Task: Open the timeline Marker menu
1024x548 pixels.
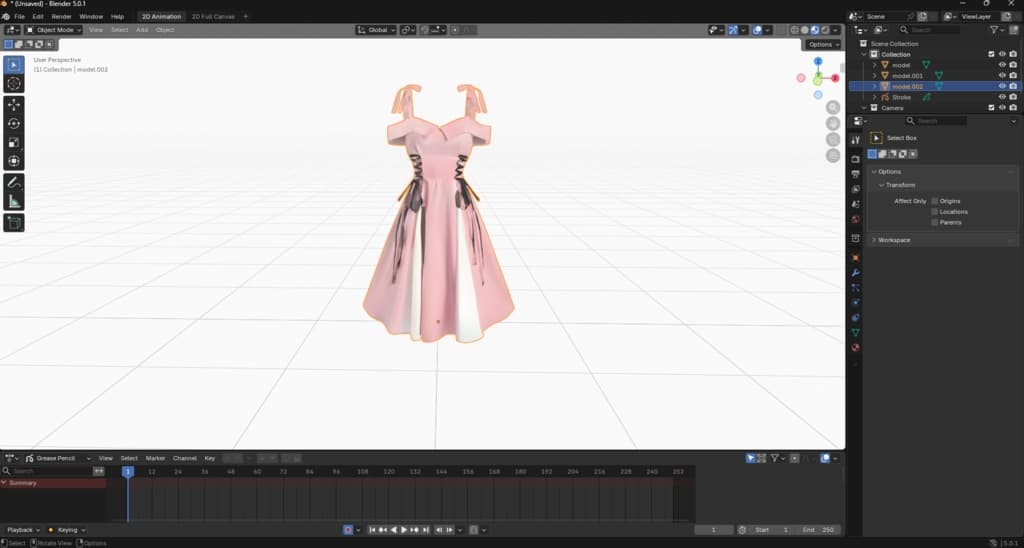Action: (155, 459)
